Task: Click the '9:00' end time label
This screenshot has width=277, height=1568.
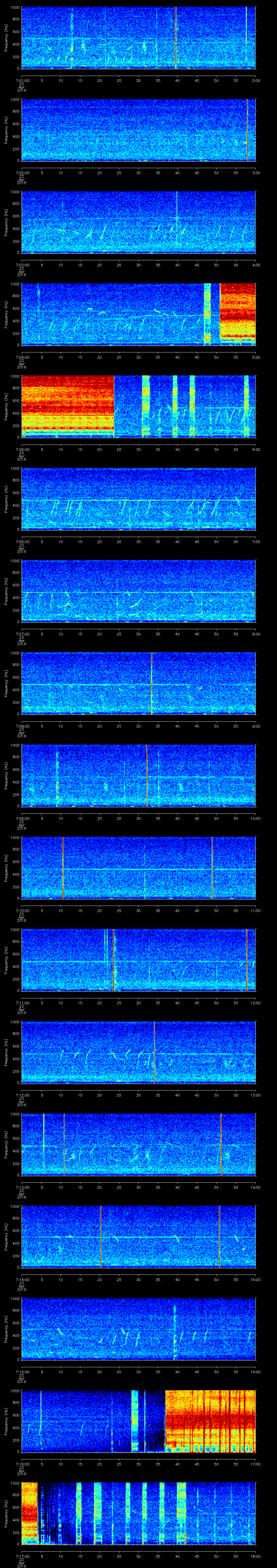Action: (x=256, y=726)
